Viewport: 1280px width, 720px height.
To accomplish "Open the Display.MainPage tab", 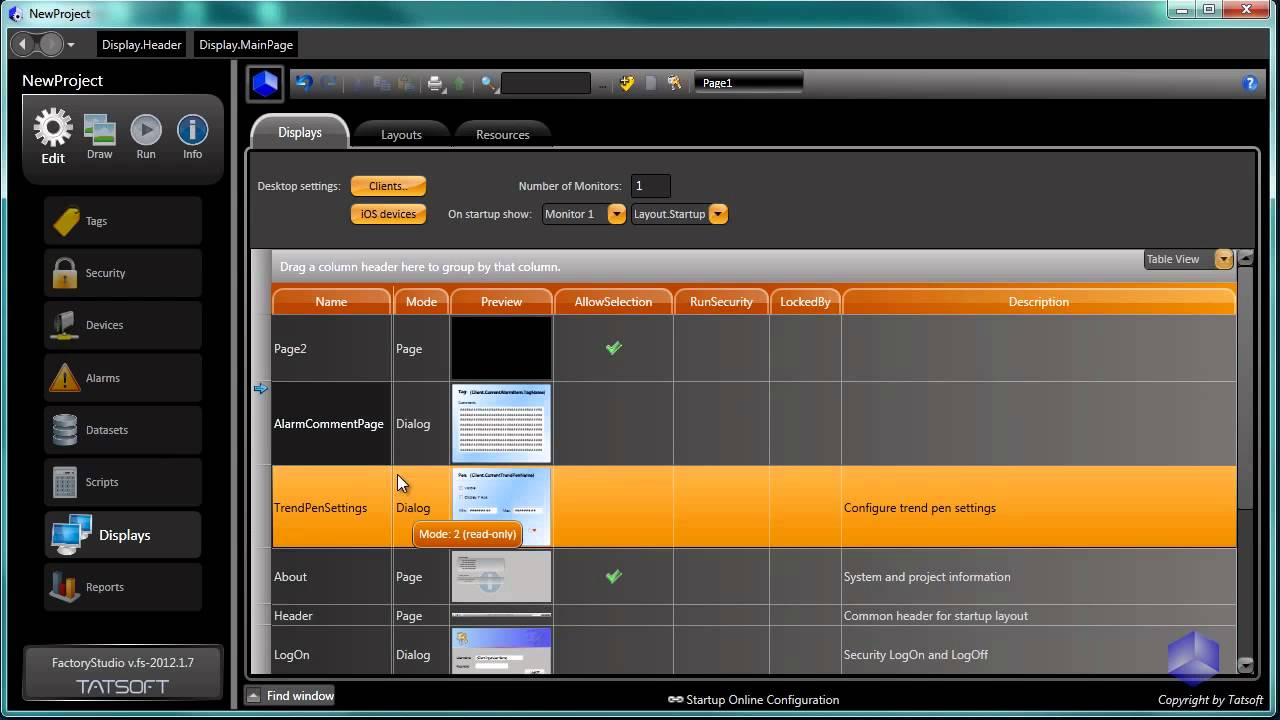I will point(246,45).
